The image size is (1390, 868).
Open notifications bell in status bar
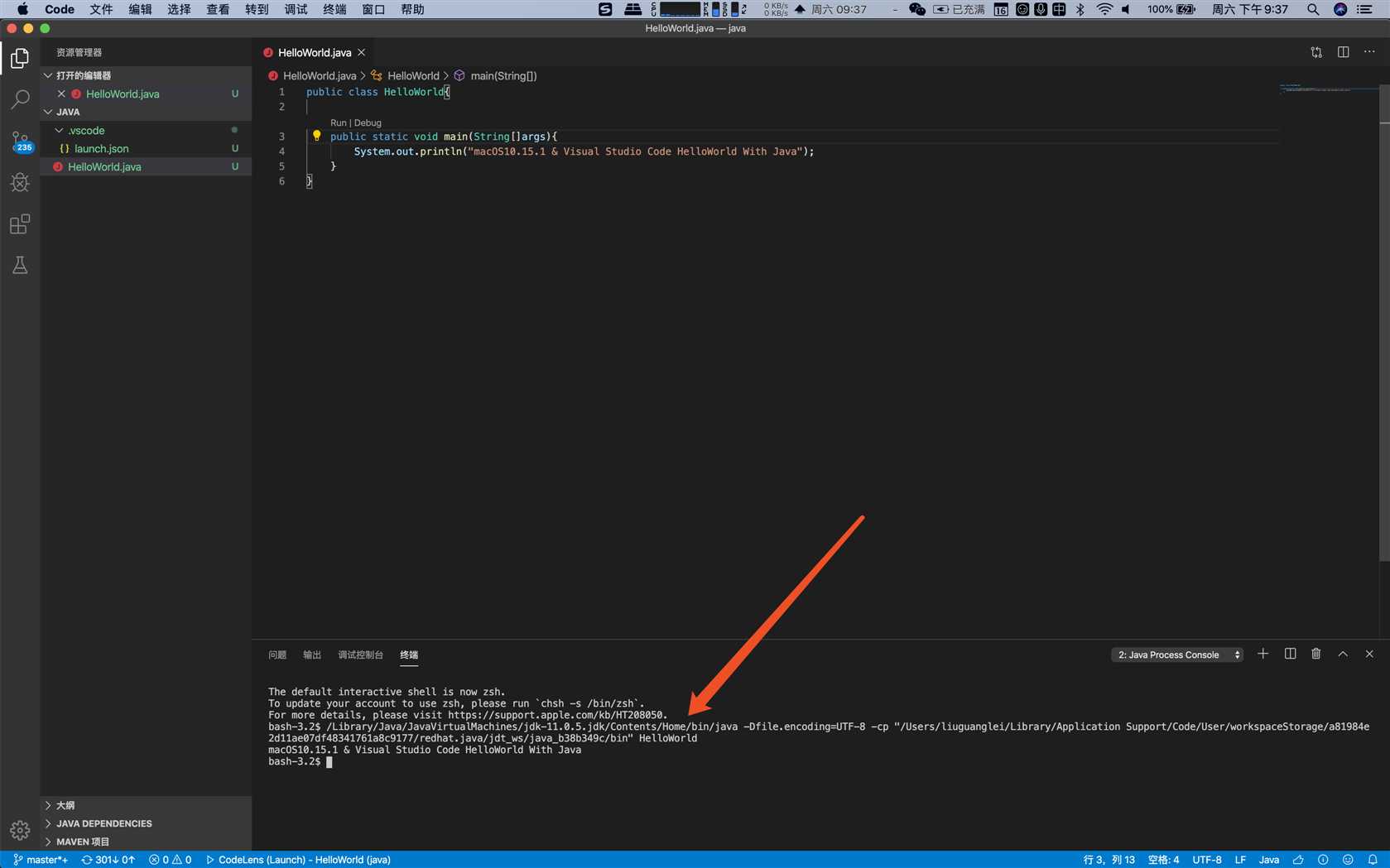pyautogui.click(x=1373, y=860)
